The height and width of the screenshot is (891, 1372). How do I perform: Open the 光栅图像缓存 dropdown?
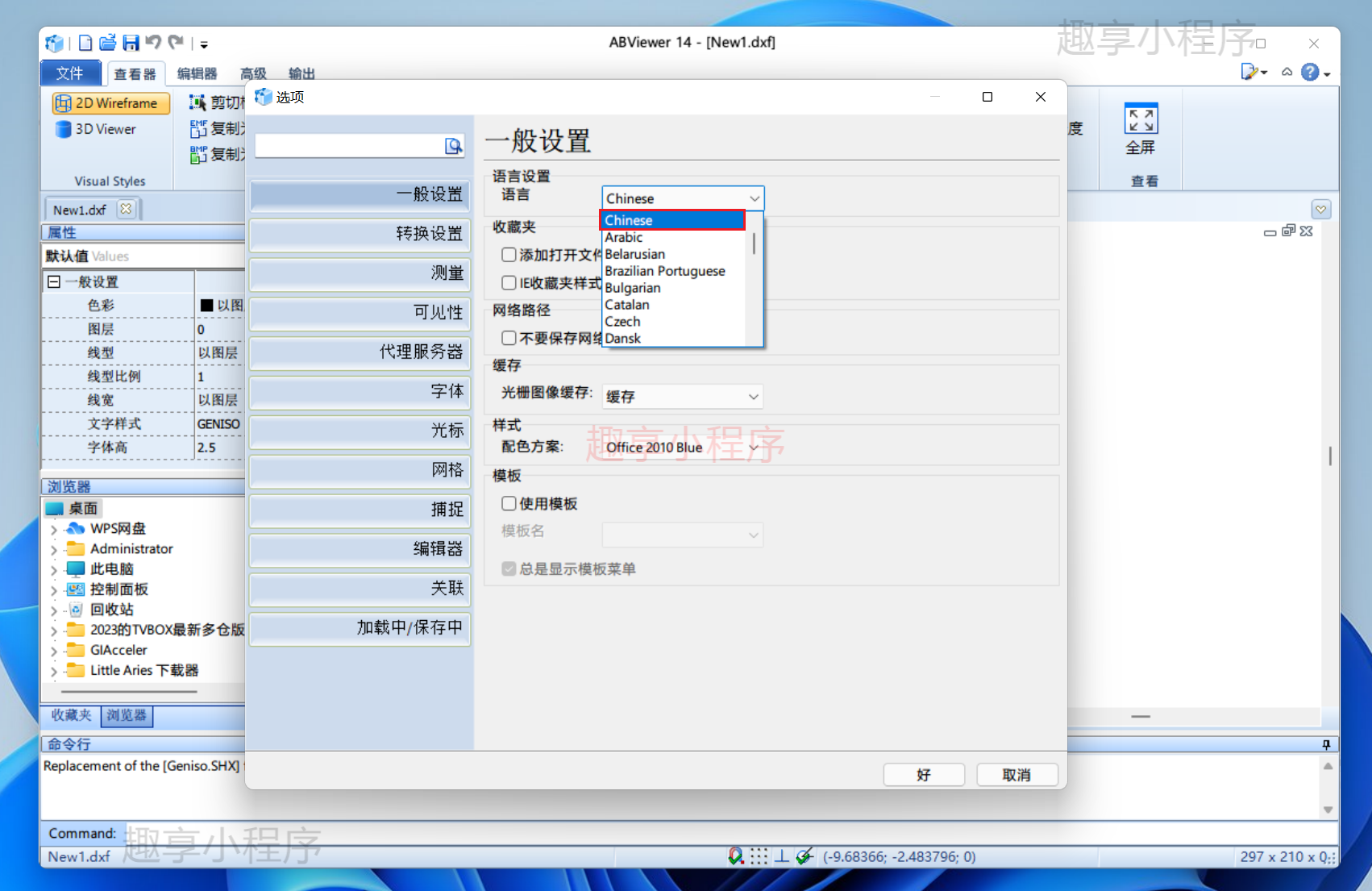683,396
